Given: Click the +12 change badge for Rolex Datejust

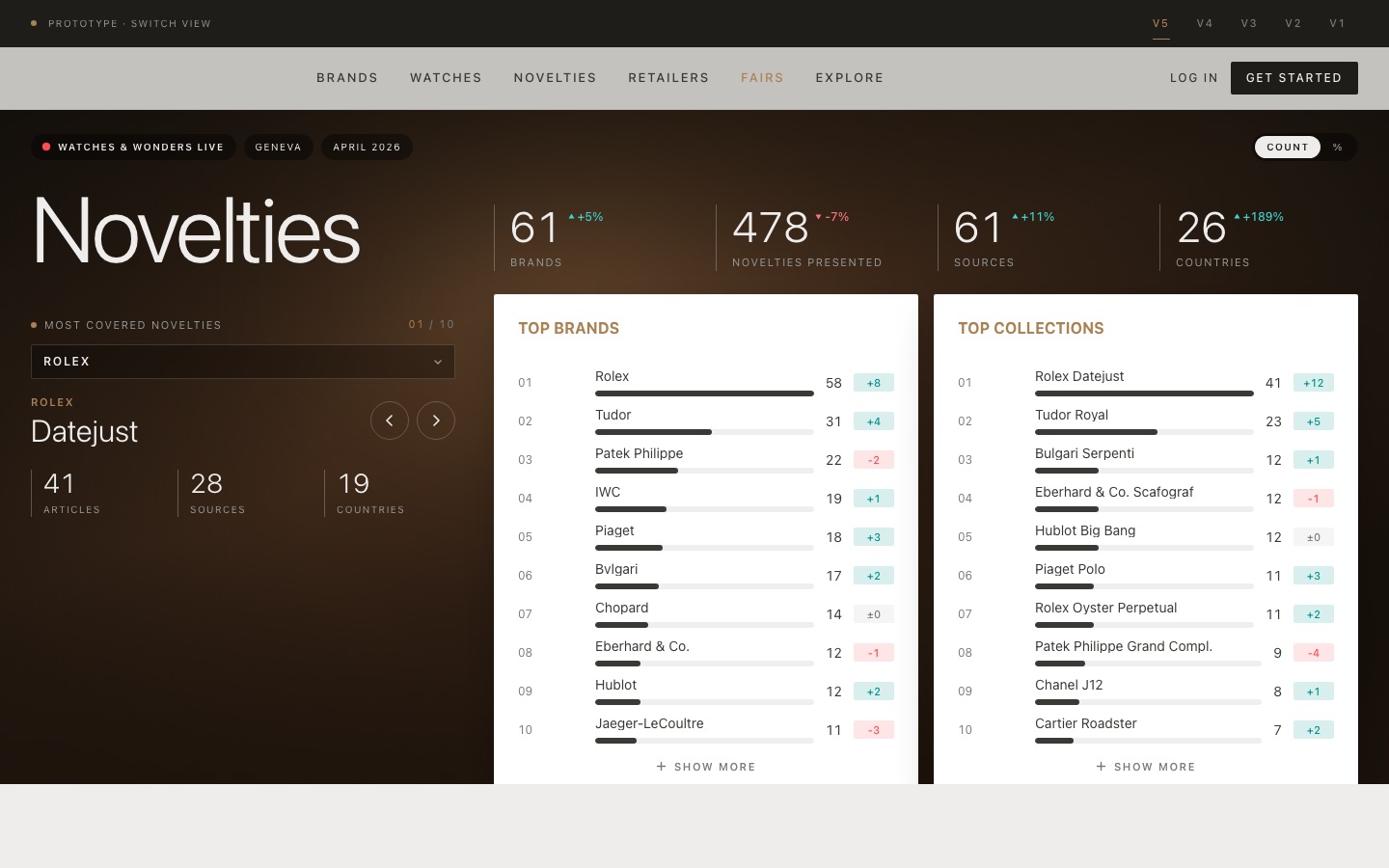Looking at the screenshot, I should 1314,383.
